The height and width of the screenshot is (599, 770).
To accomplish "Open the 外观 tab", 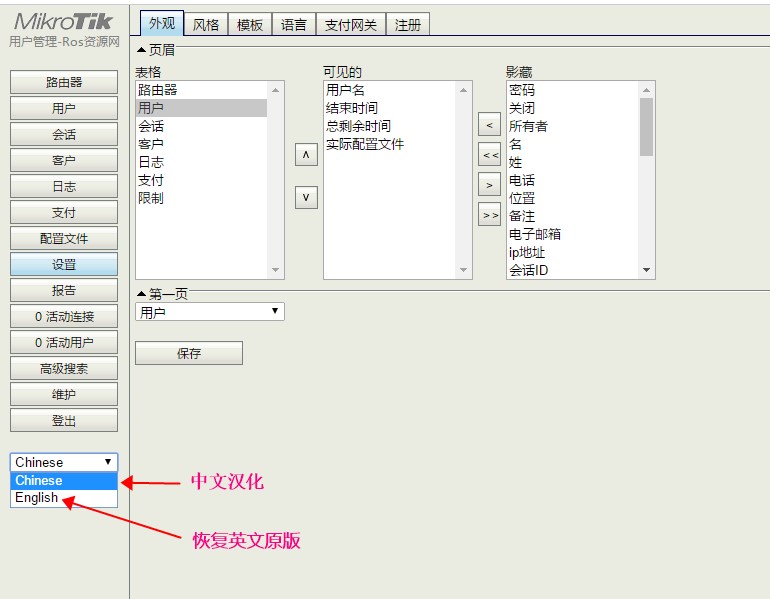I will click(162, 24).
